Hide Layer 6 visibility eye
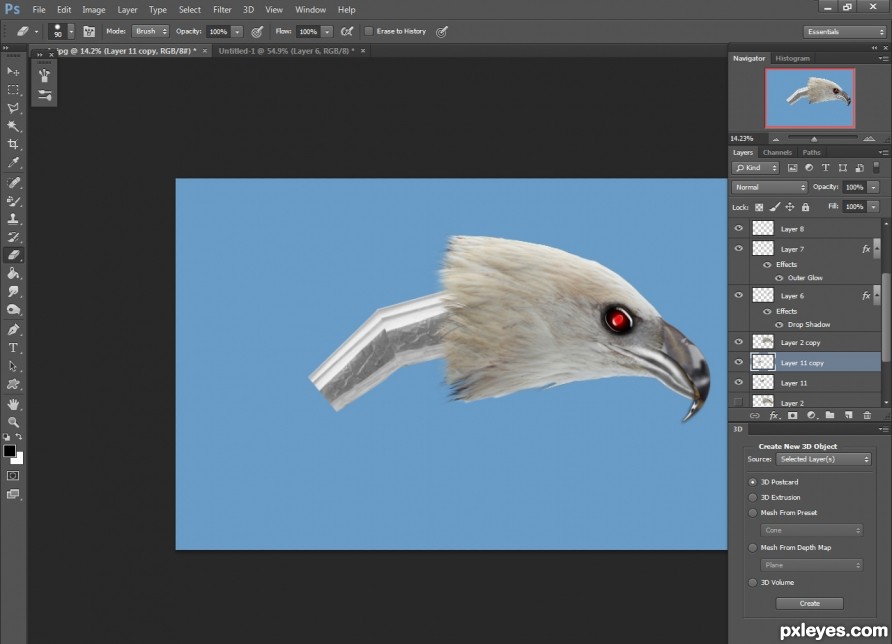This screenshot has width=892, height=644. point(738,295)
